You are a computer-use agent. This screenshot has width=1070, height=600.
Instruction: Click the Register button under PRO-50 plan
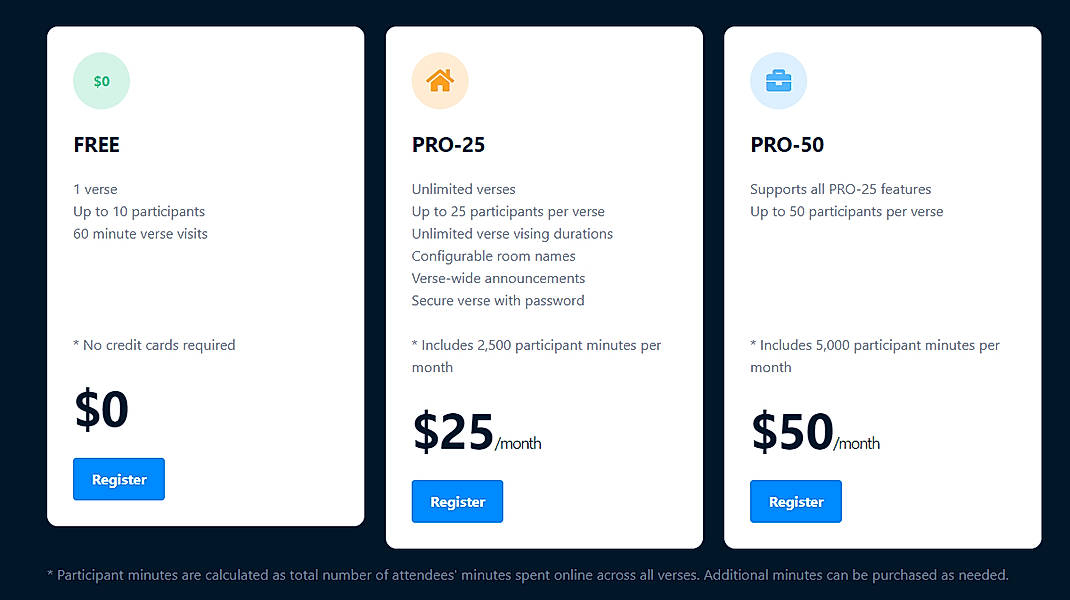pyautogui.click(x=795, y=501)
